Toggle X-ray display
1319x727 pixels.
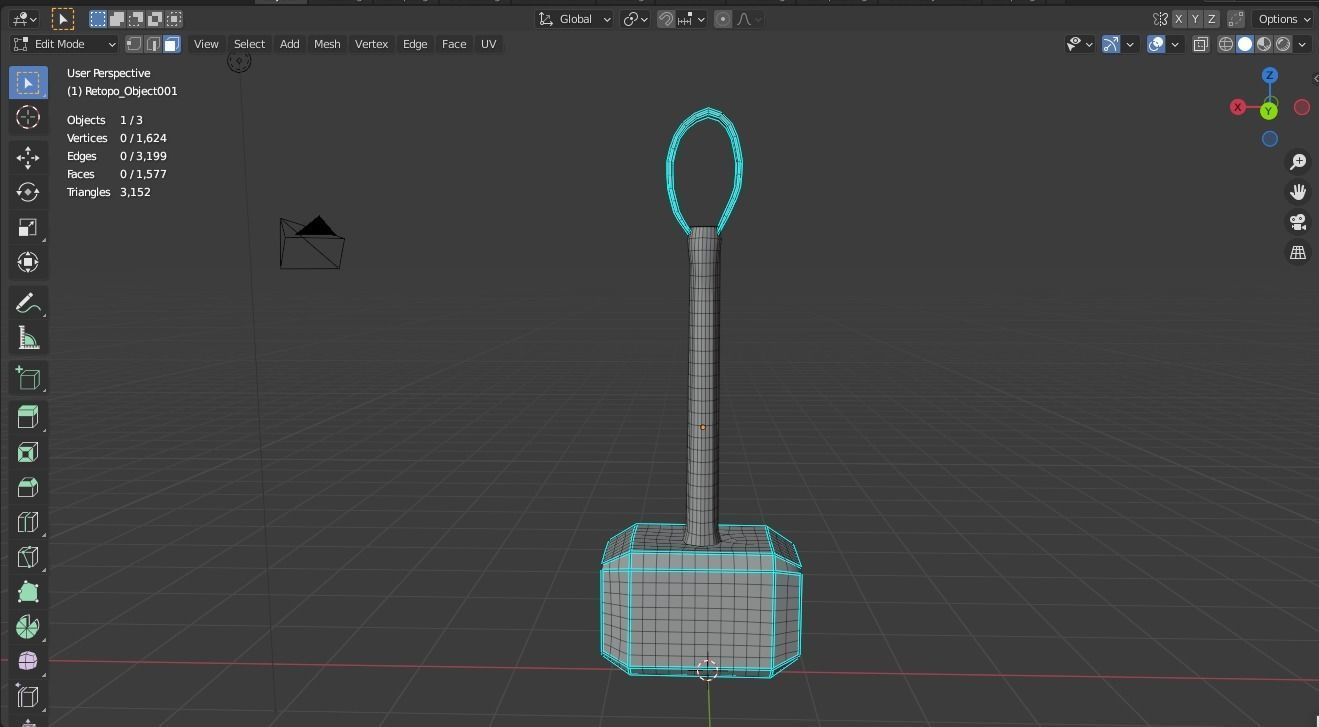1200,44
